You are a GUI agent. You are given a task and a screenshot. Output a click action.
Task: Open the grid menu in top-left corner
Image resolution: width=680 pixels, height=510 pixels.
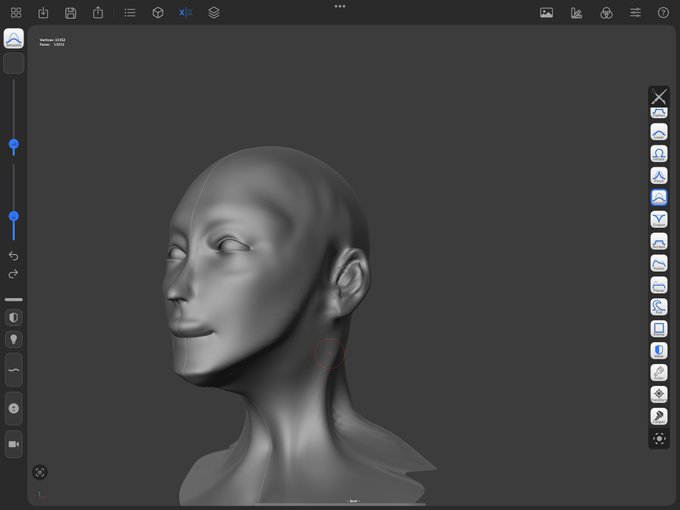click(16, 13)
